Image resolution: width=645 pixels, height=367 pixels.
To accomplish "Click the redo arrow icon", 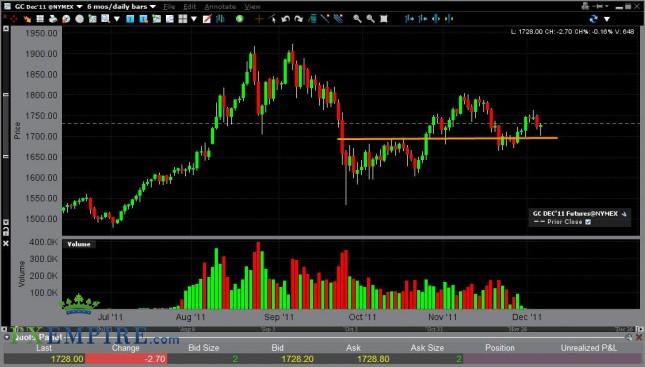I will (299, 19).
